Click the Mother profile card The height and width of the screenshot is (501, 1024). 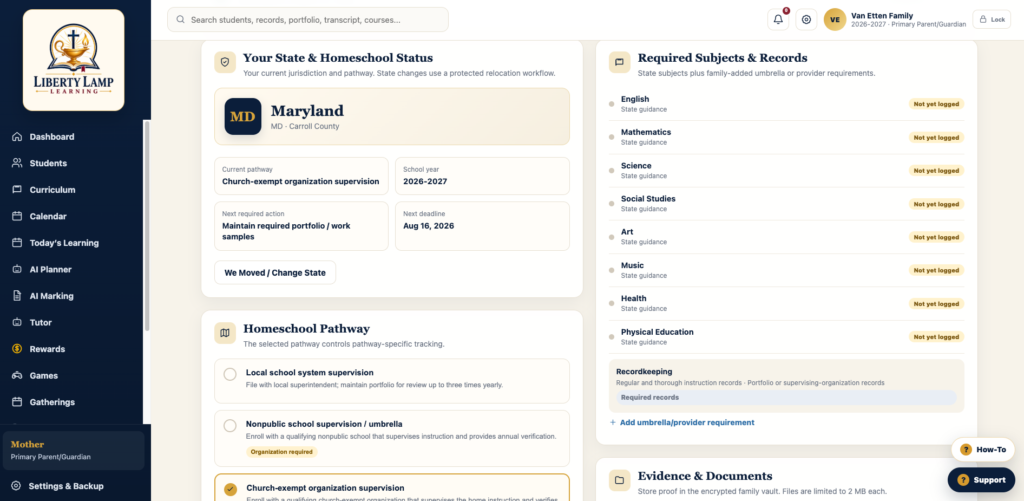click(74, 450)
